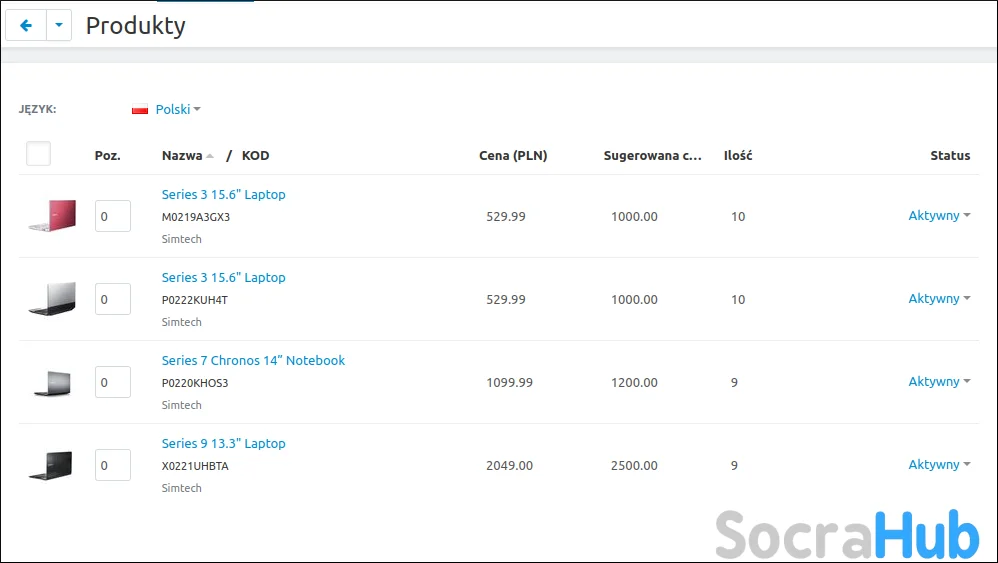Open the dropdown next to back arrow
Screen dimensions: 998x563
tap(59, 25)
